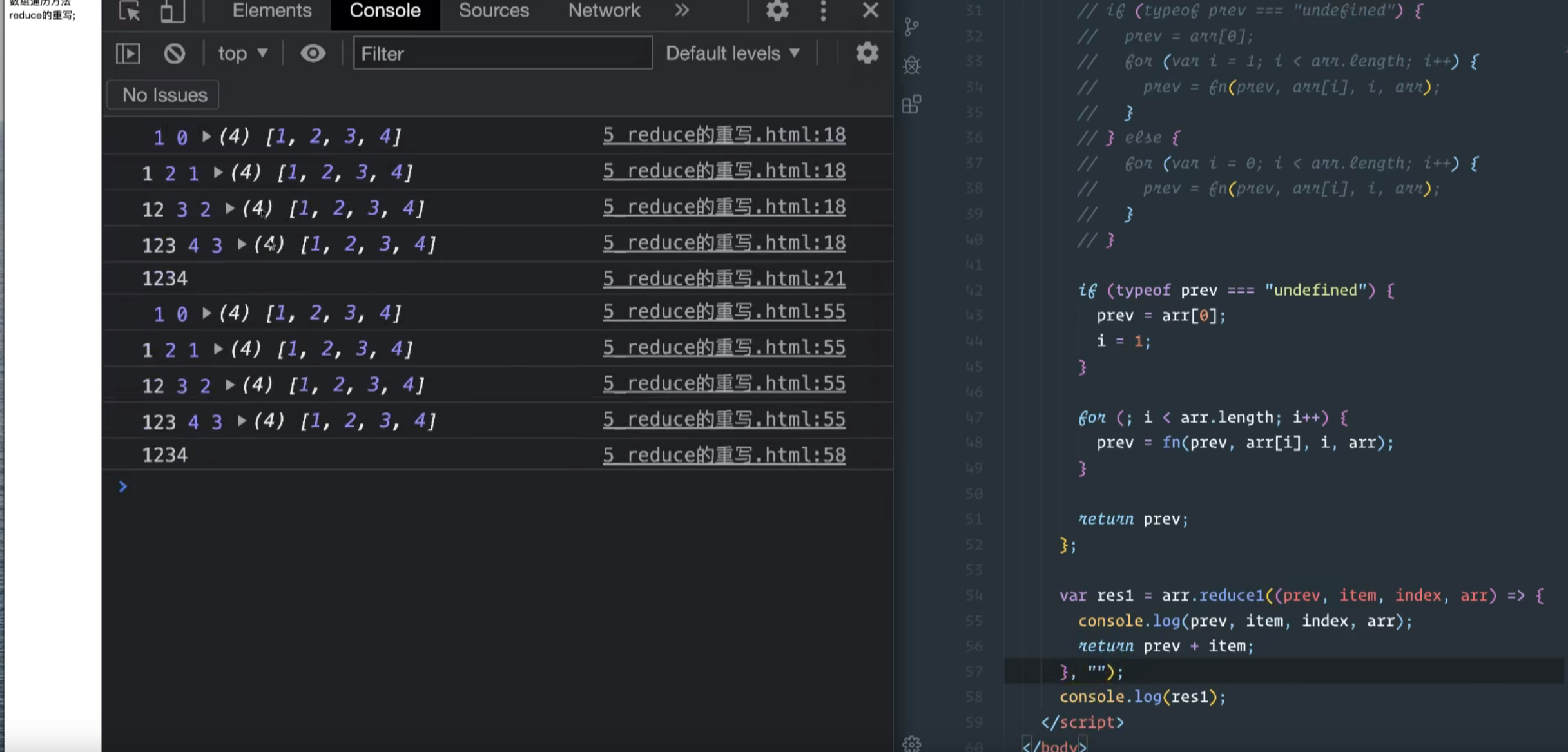The width and height of the screenshot is (1568, 752).
Task: Clear console with the ban icon
Action: click(x=174, y=53)
